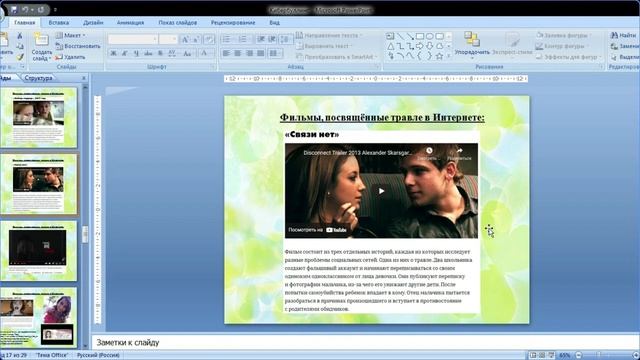
Task: Click the bulleted list icon
Action: (227, 39)
